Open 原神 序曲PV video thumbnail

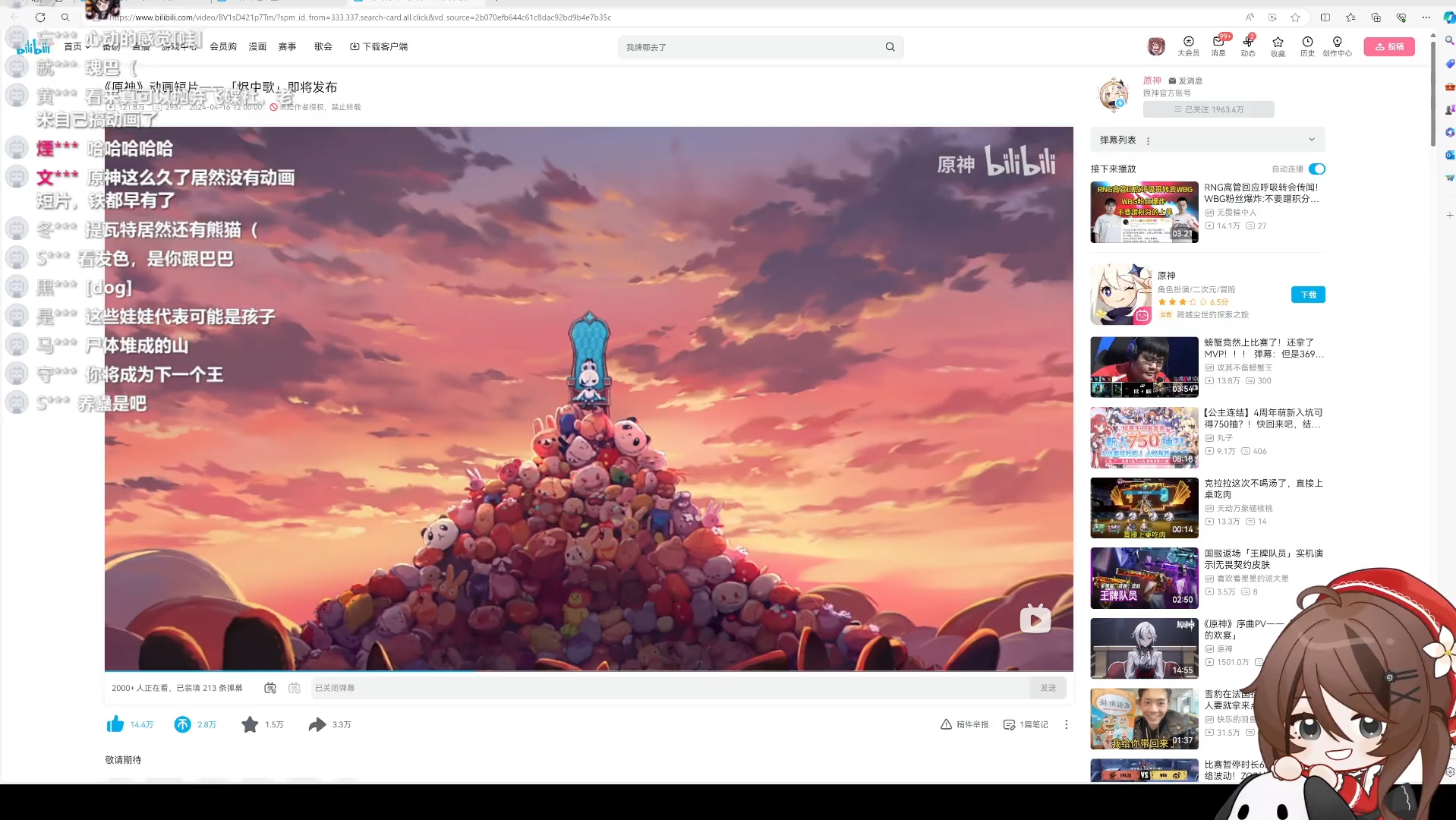pos(1144,648)
